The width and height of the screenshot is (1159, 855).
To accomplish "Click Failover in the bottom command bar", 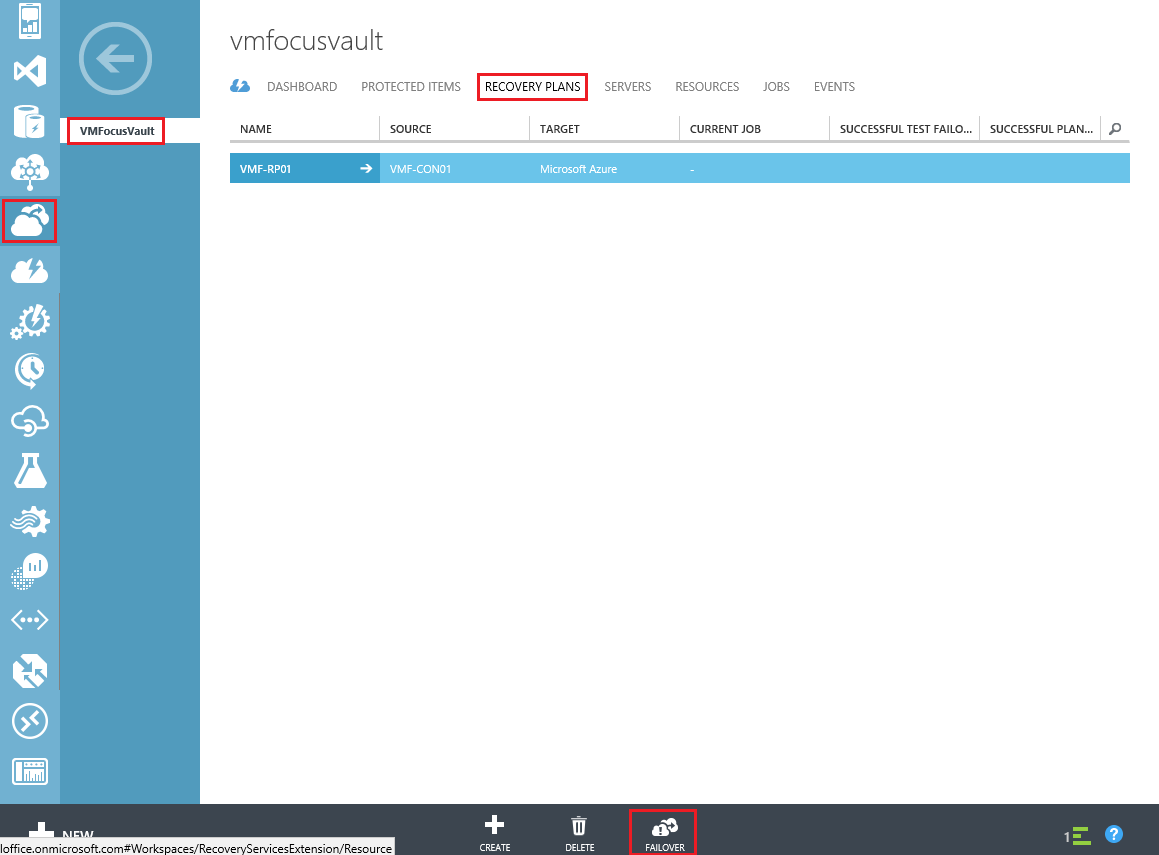I will [x=664, y=832].
